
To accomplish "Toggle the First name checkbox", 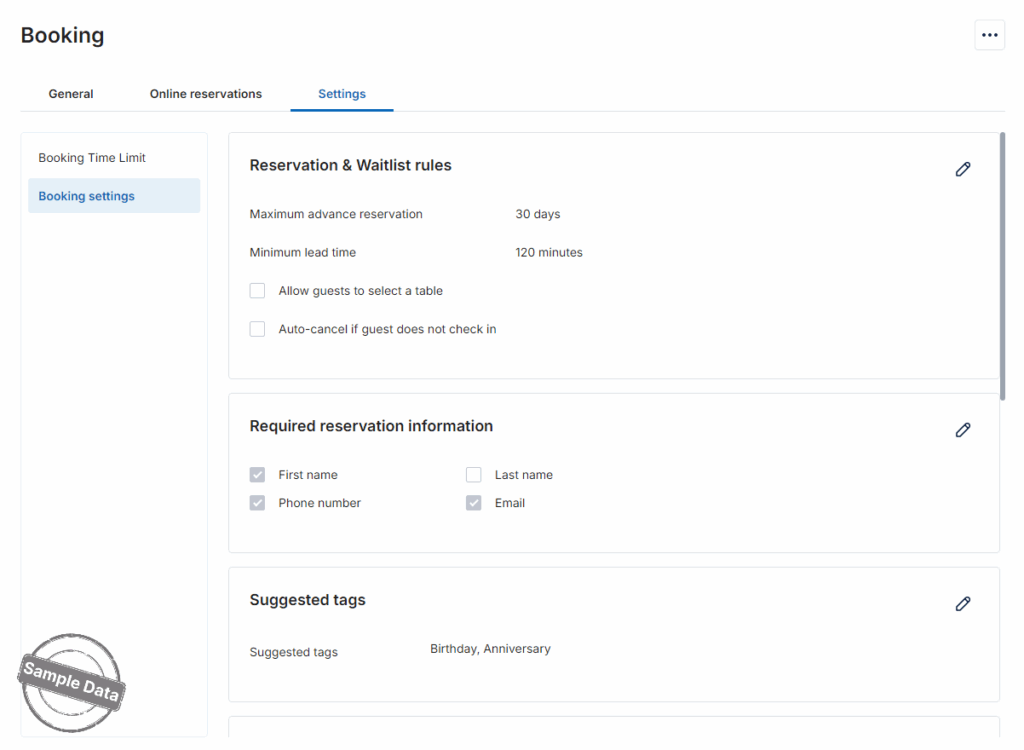I will click(257, 475).
